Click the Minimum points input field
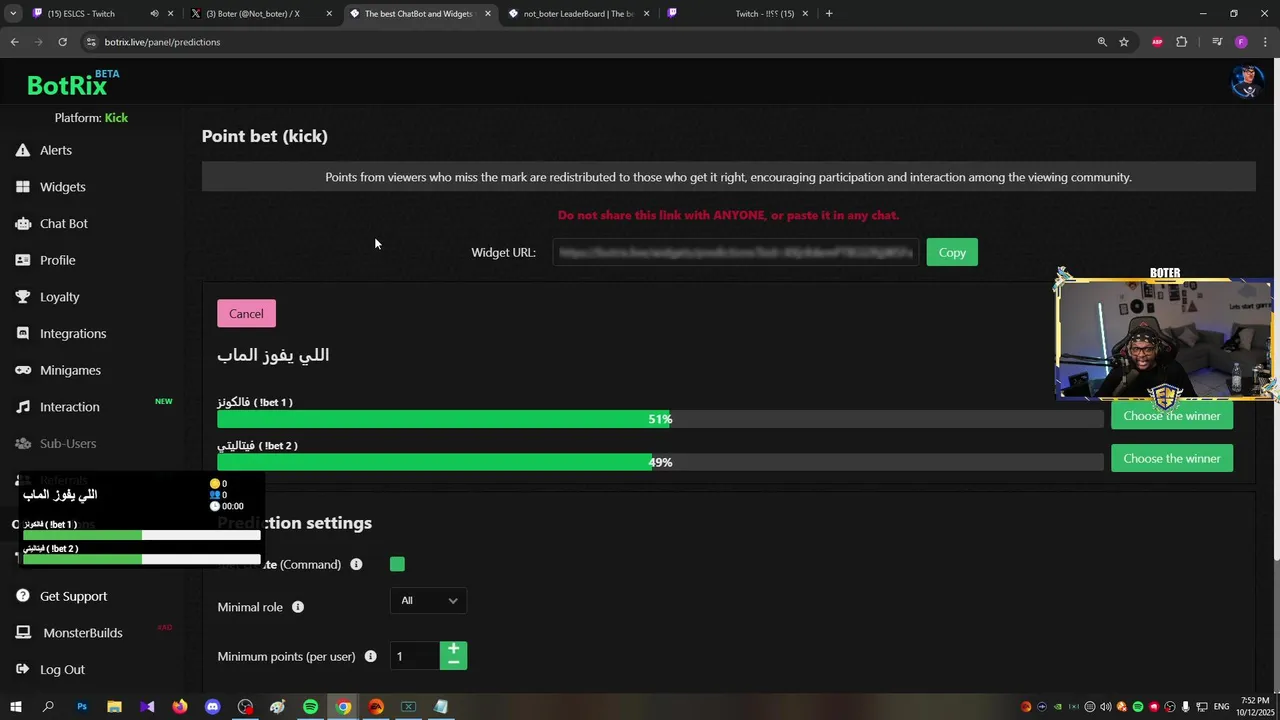 414,656
